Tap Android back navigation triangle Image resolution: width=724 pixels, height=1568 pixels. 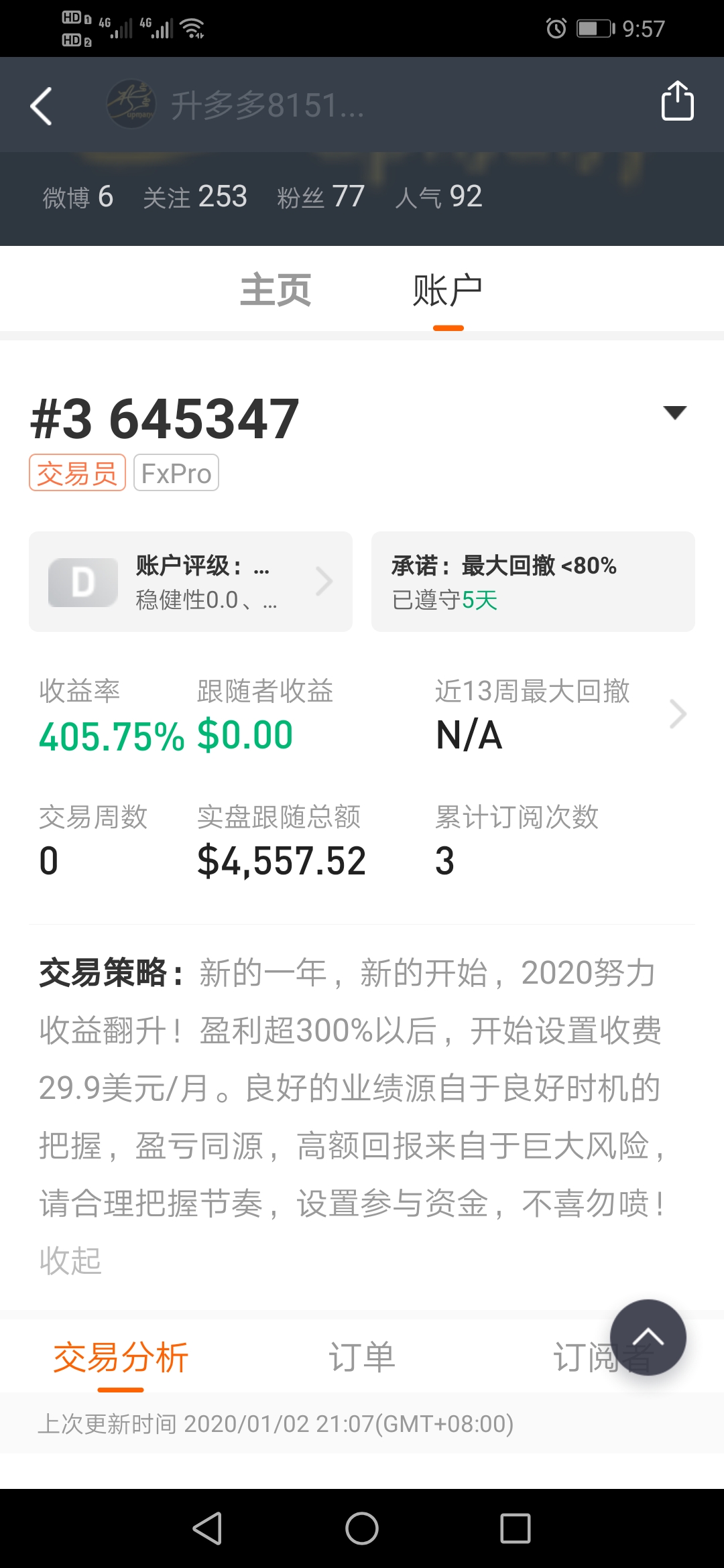[x=208, y=1528]
